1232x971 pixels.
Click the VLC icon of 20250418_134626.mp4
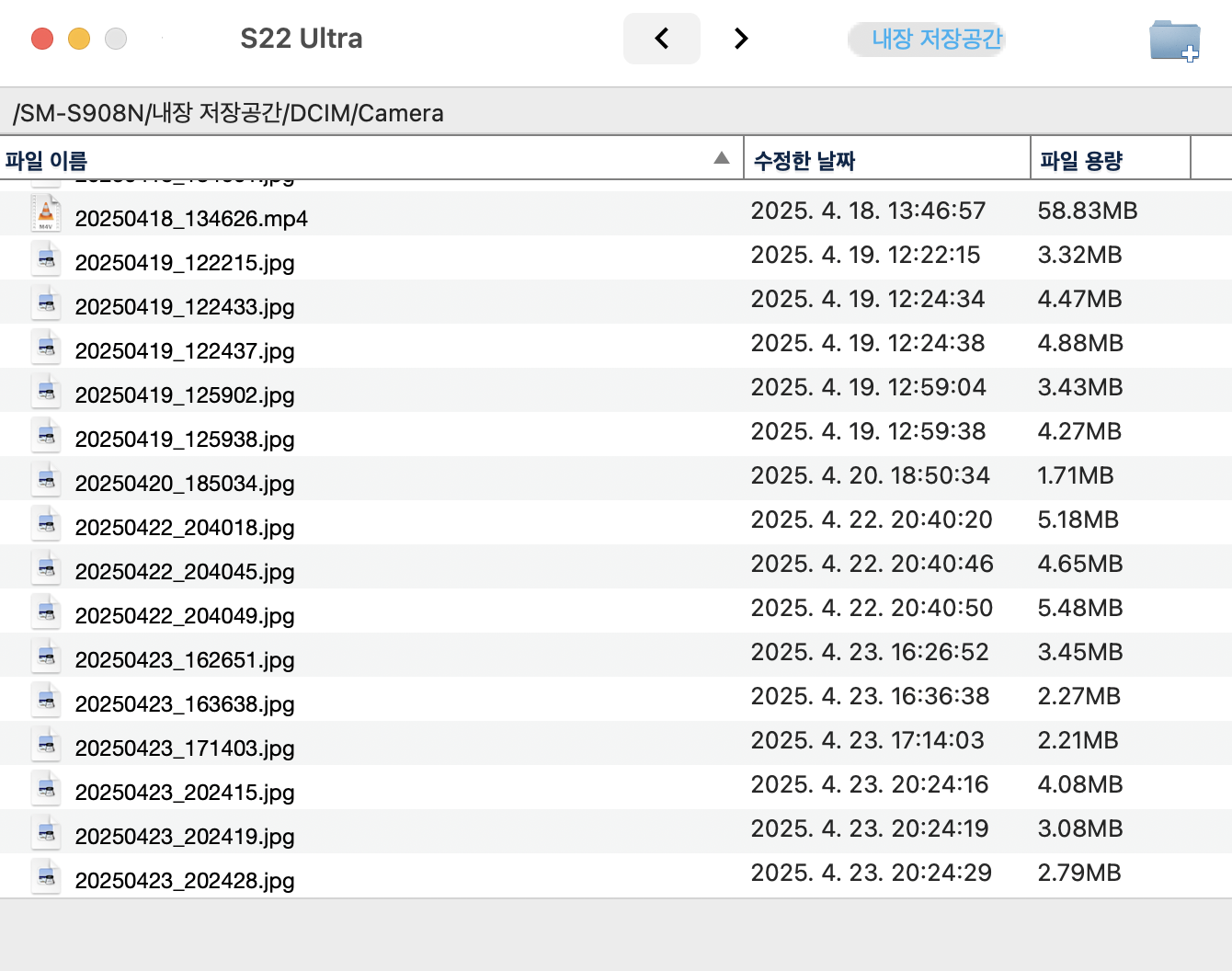click(46, 213)
